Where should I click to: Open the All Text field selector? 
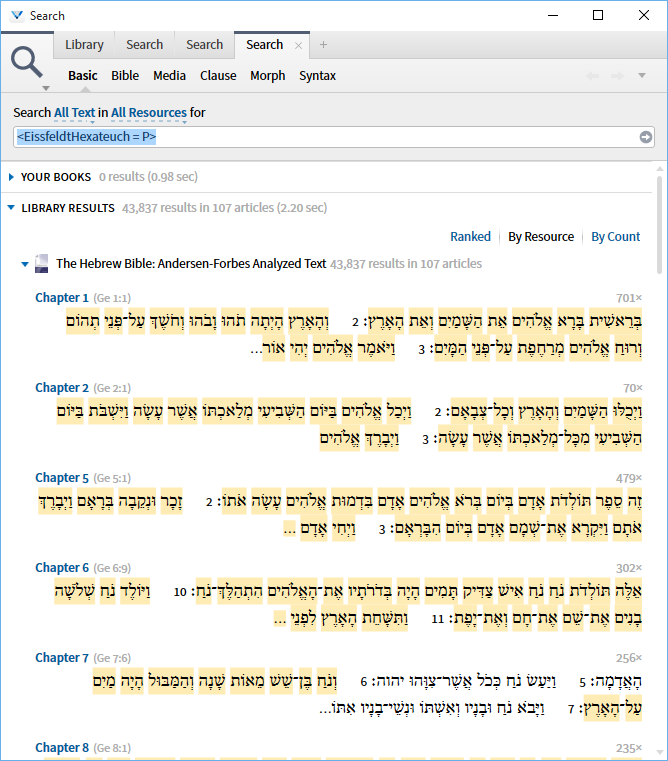pos(75,113)
